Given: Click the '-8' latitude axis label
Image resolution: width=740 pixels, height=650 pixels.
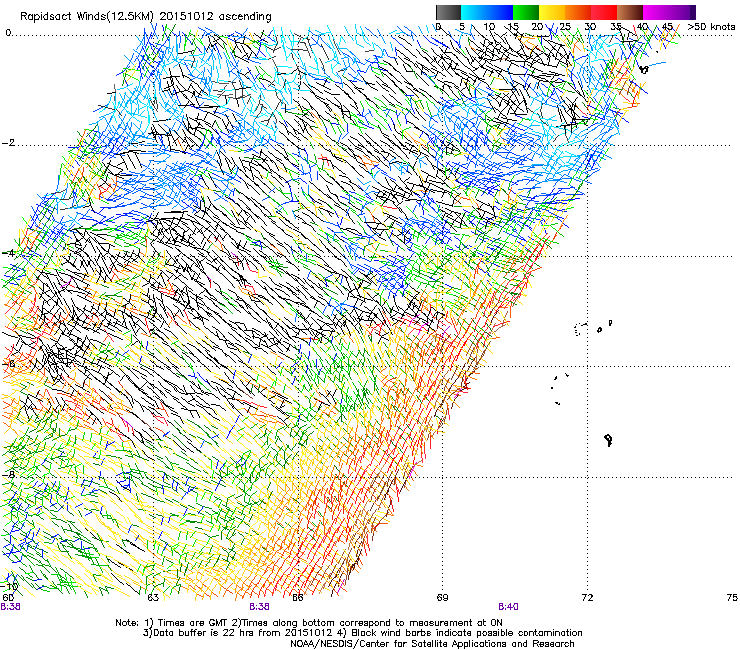Looking at the screenshot, I should (x=8, y=475).
